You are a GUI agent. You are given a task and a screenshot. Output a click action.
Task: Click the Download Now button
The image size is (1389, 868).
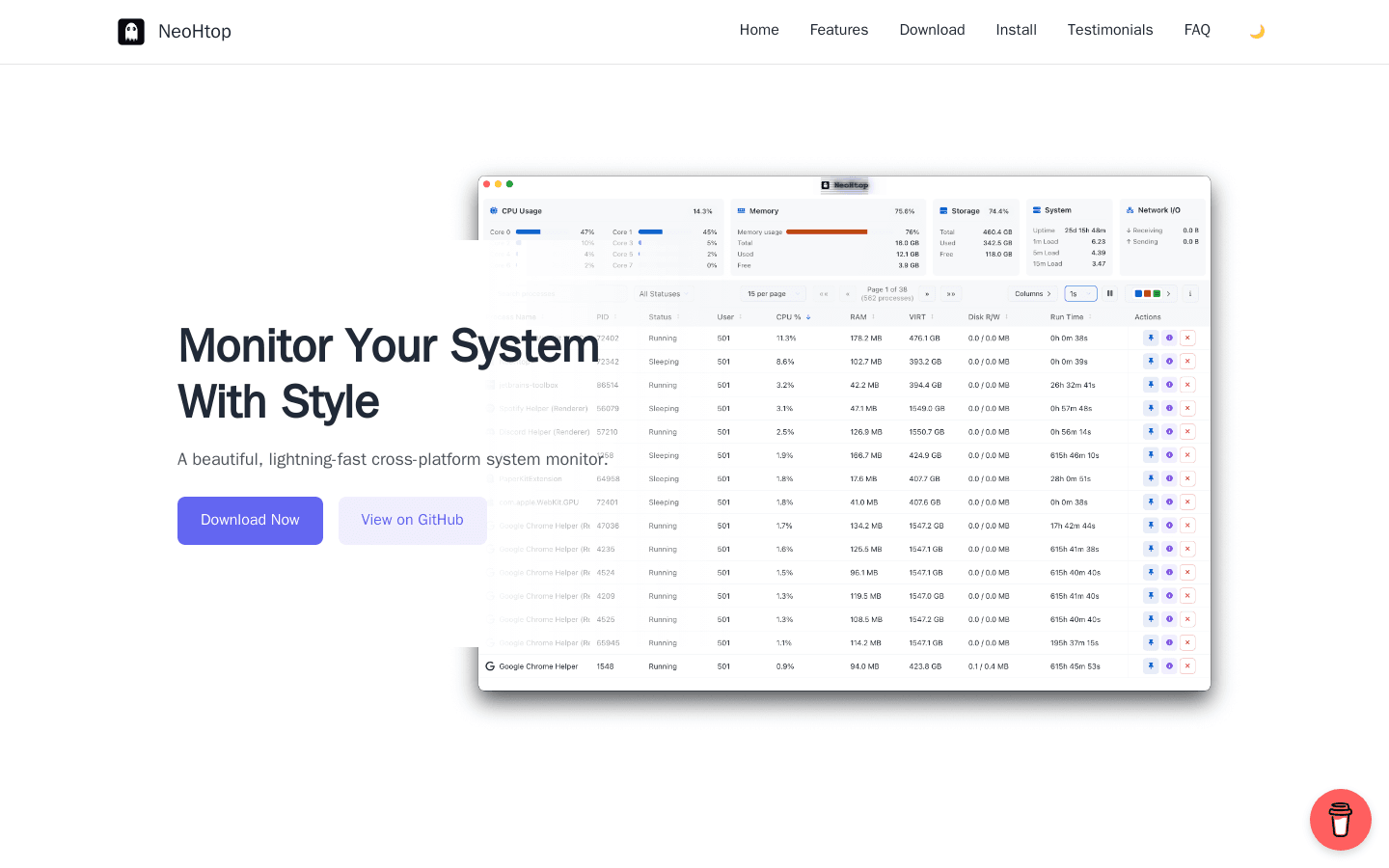(250, 520)
